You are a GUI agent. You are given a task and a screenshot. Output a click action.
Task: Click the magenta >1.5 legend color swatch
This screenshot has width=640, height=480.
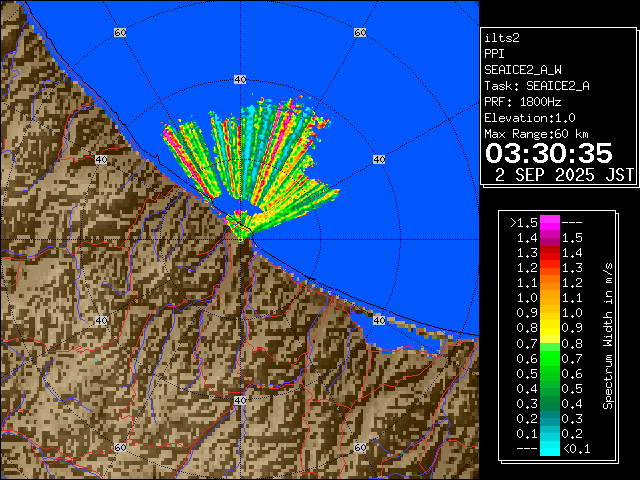[549, 222]
